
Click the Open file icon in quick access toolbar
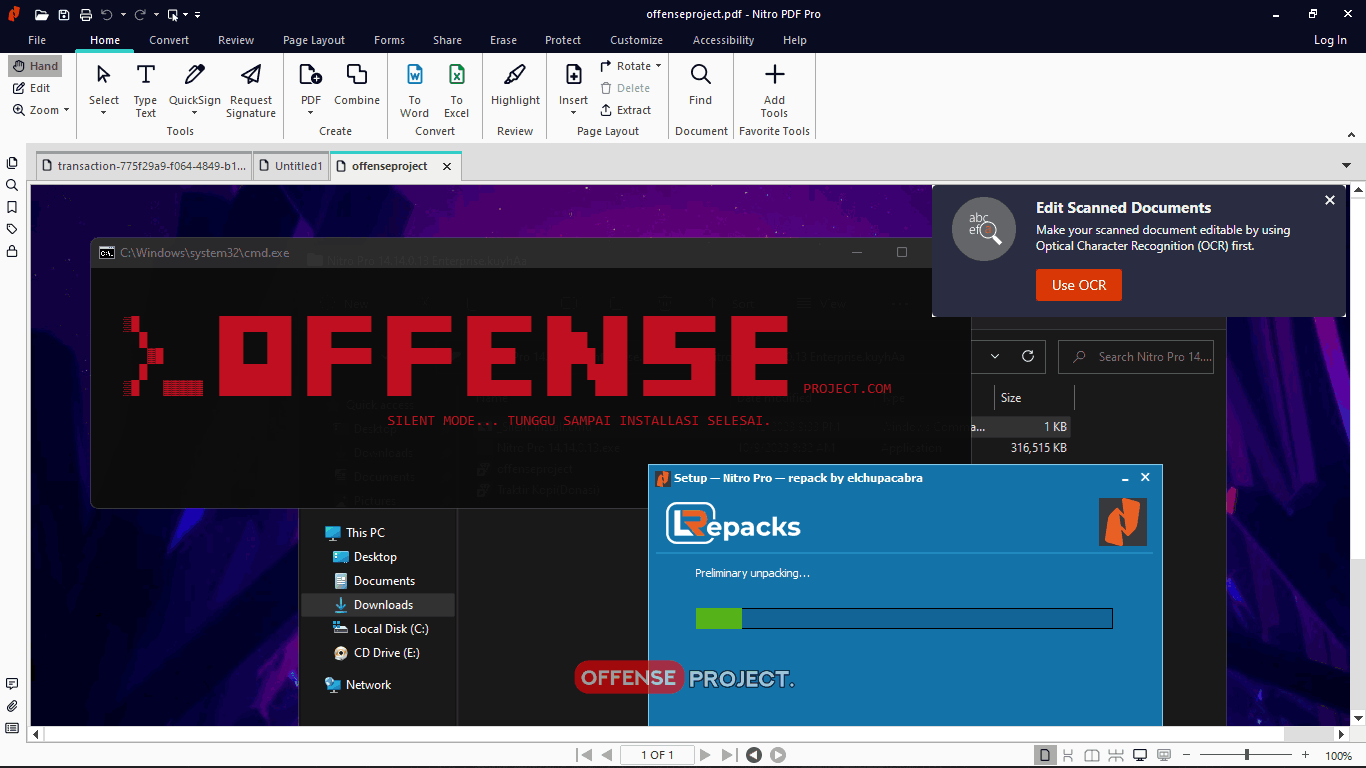pyautogui.click(x=41, y=14)
